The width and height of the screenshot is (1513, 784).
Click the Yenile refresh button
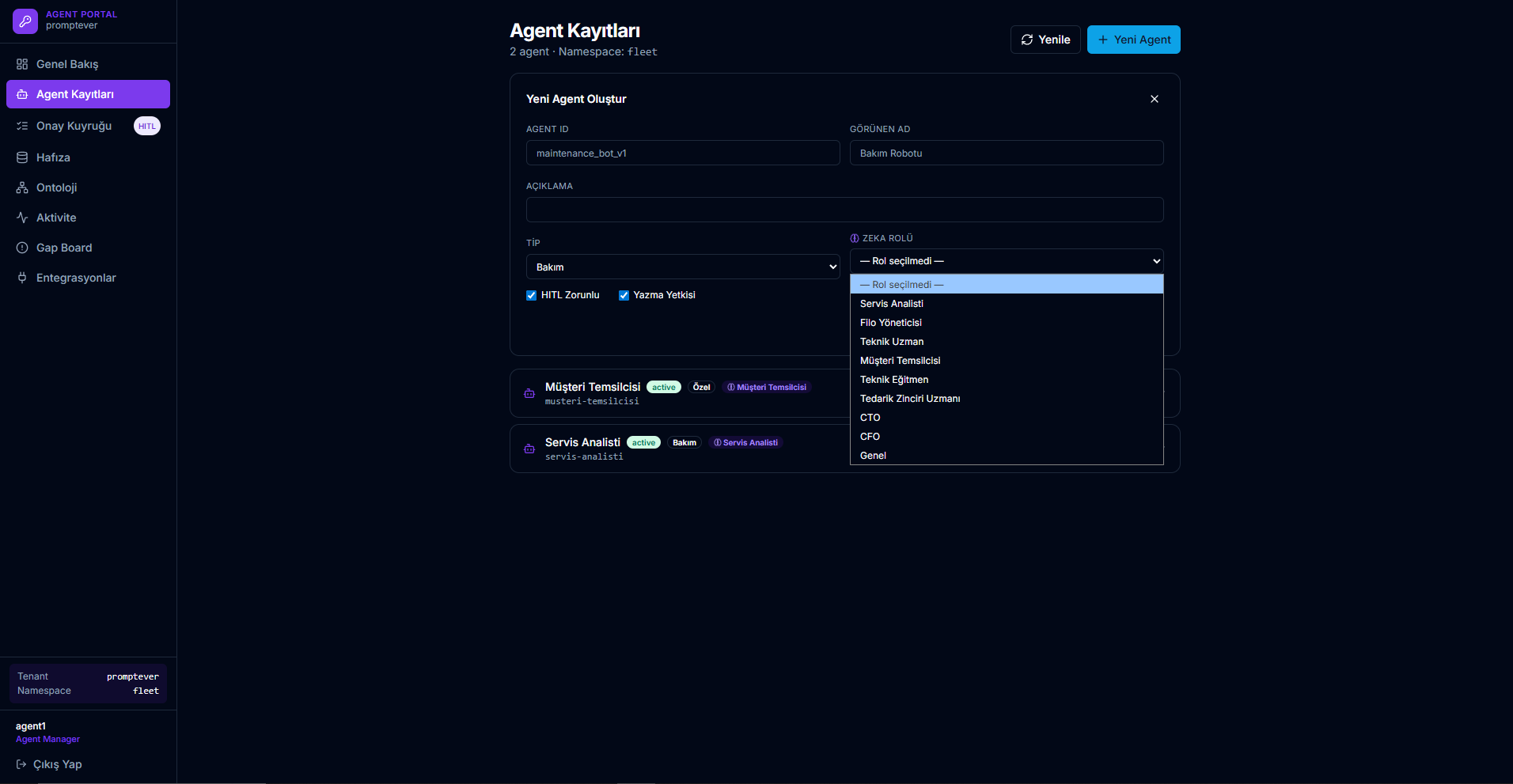(x=1045, y=39)
